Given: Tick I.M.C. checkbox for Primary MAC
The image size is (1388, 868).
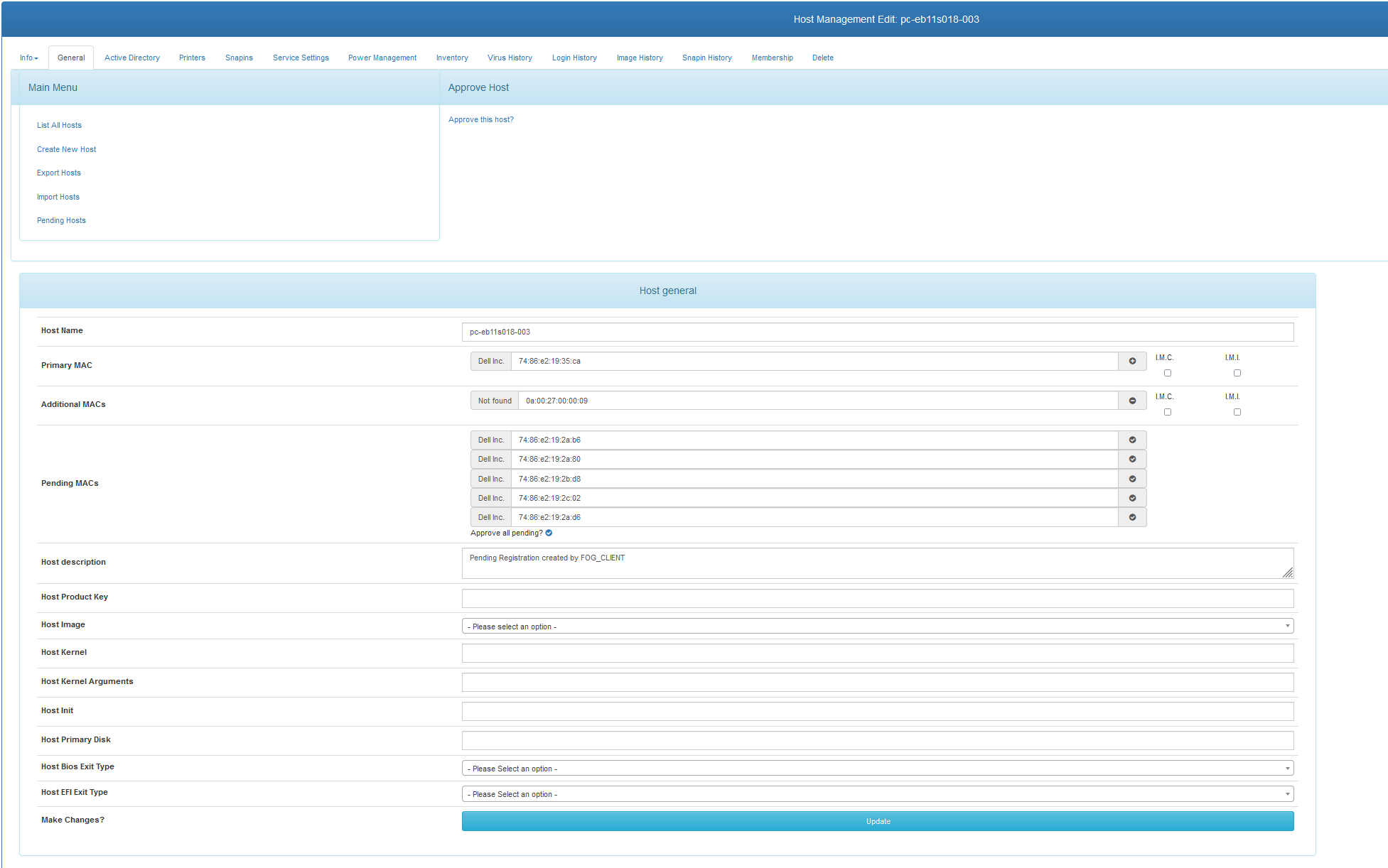Looking at the screenshot, I should point(1168,373).
